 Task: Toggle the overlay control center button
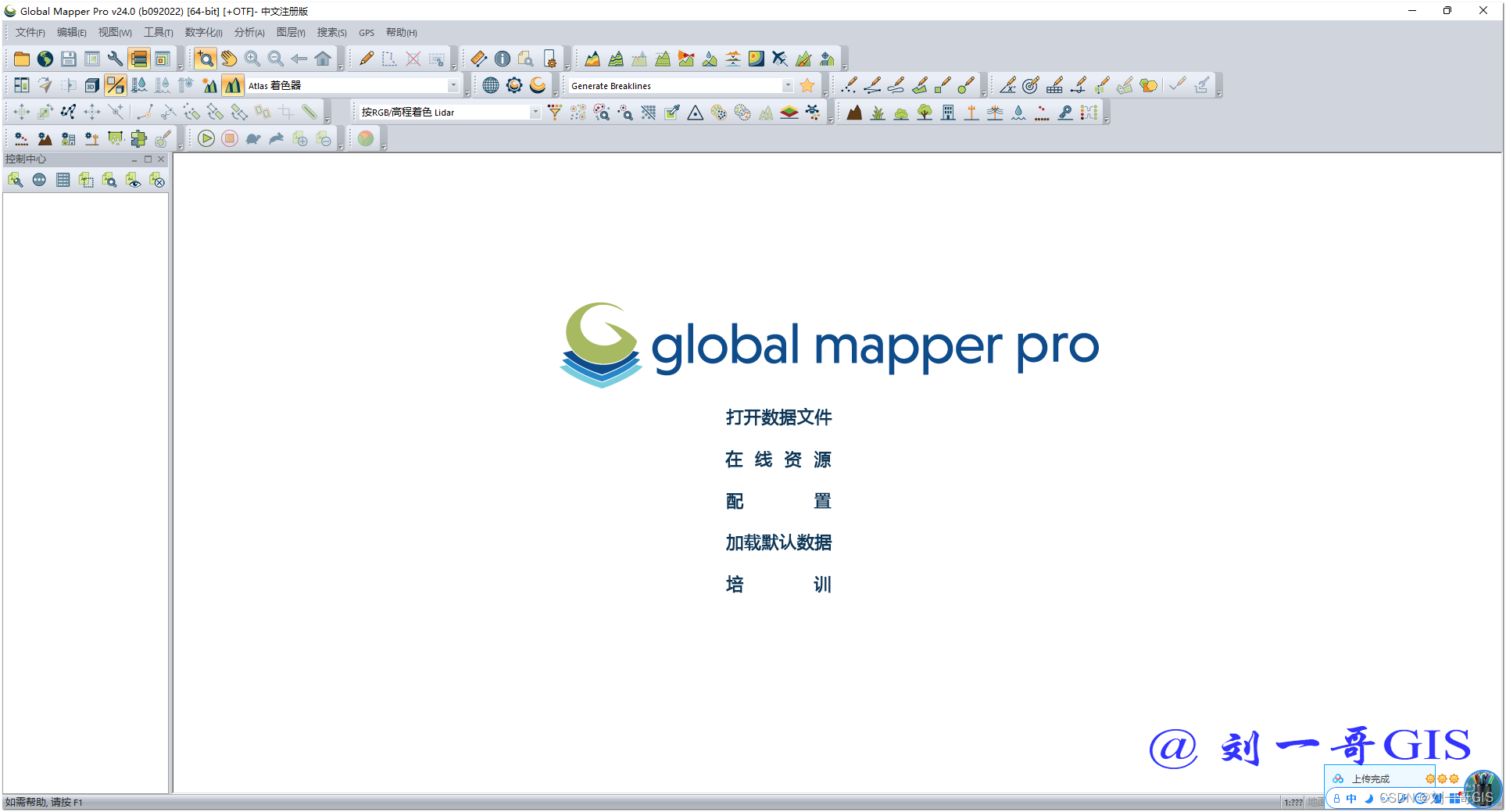point(139,59)
